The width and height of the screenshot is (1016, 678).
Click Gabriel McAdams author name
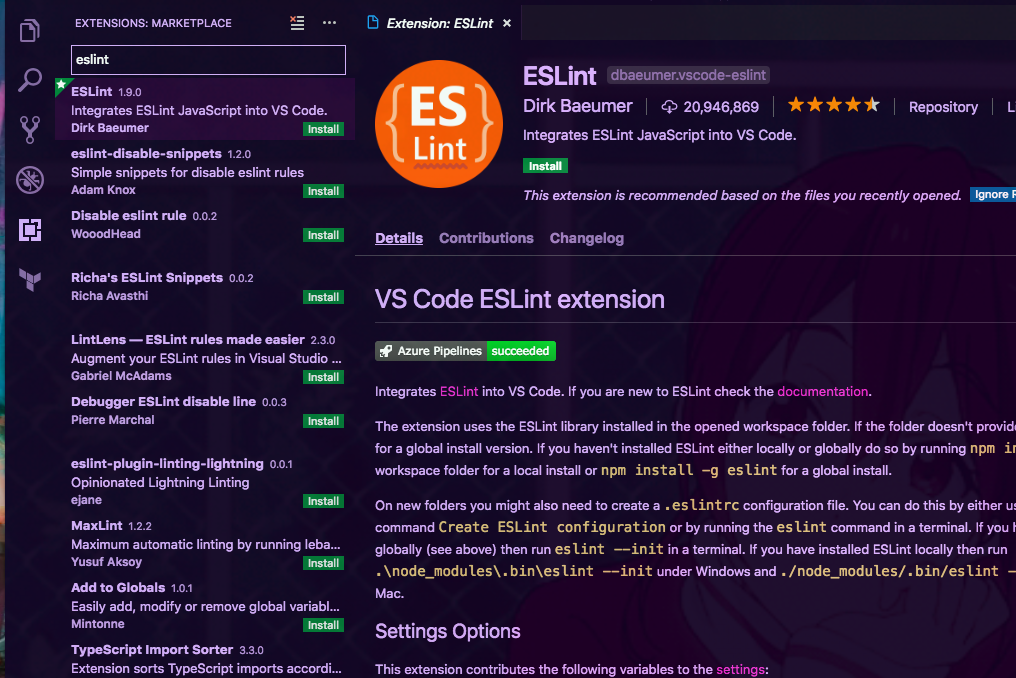coord(121,376)
